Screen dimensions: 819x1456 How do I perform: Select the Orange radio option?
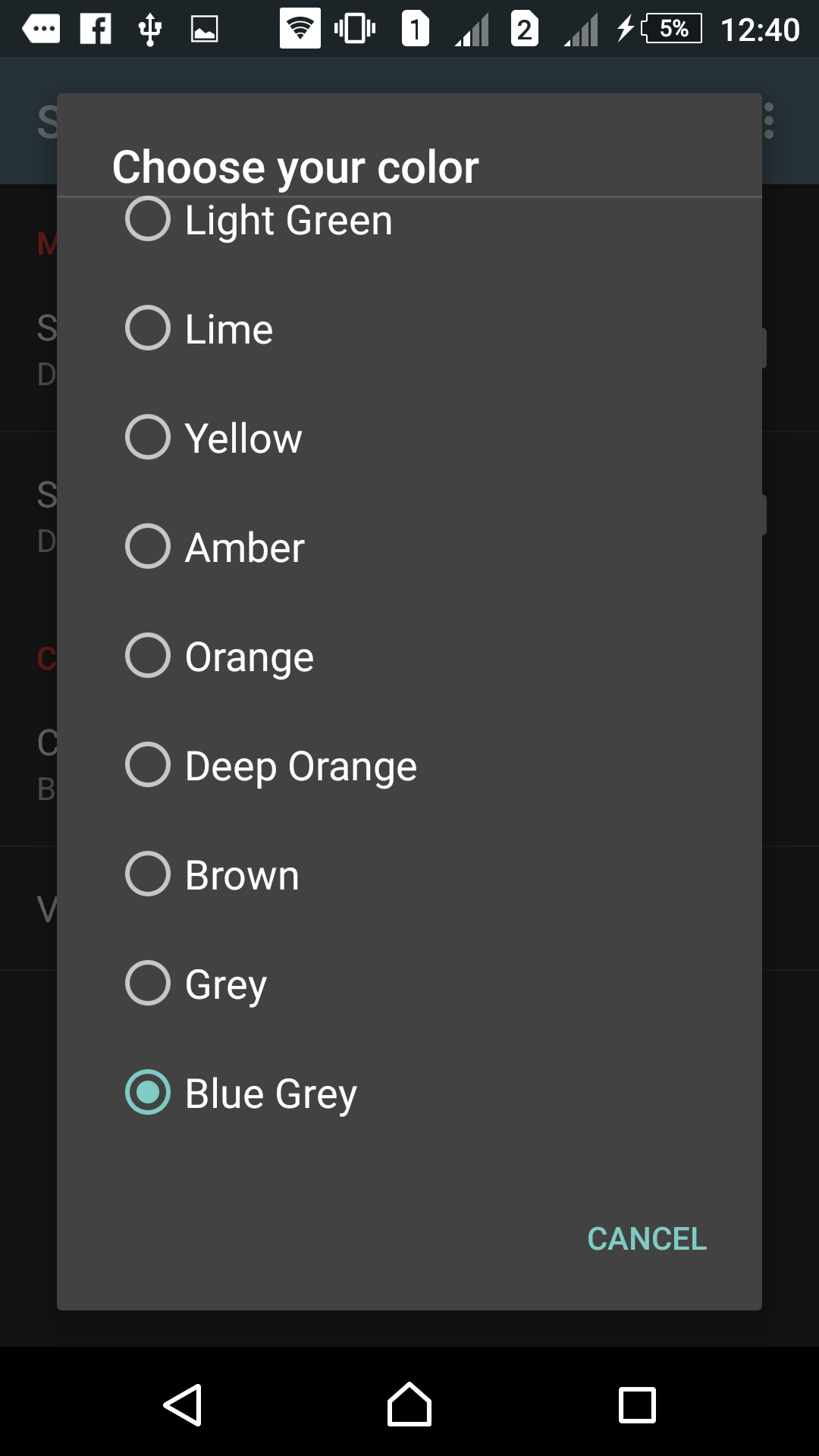(148, 655)
